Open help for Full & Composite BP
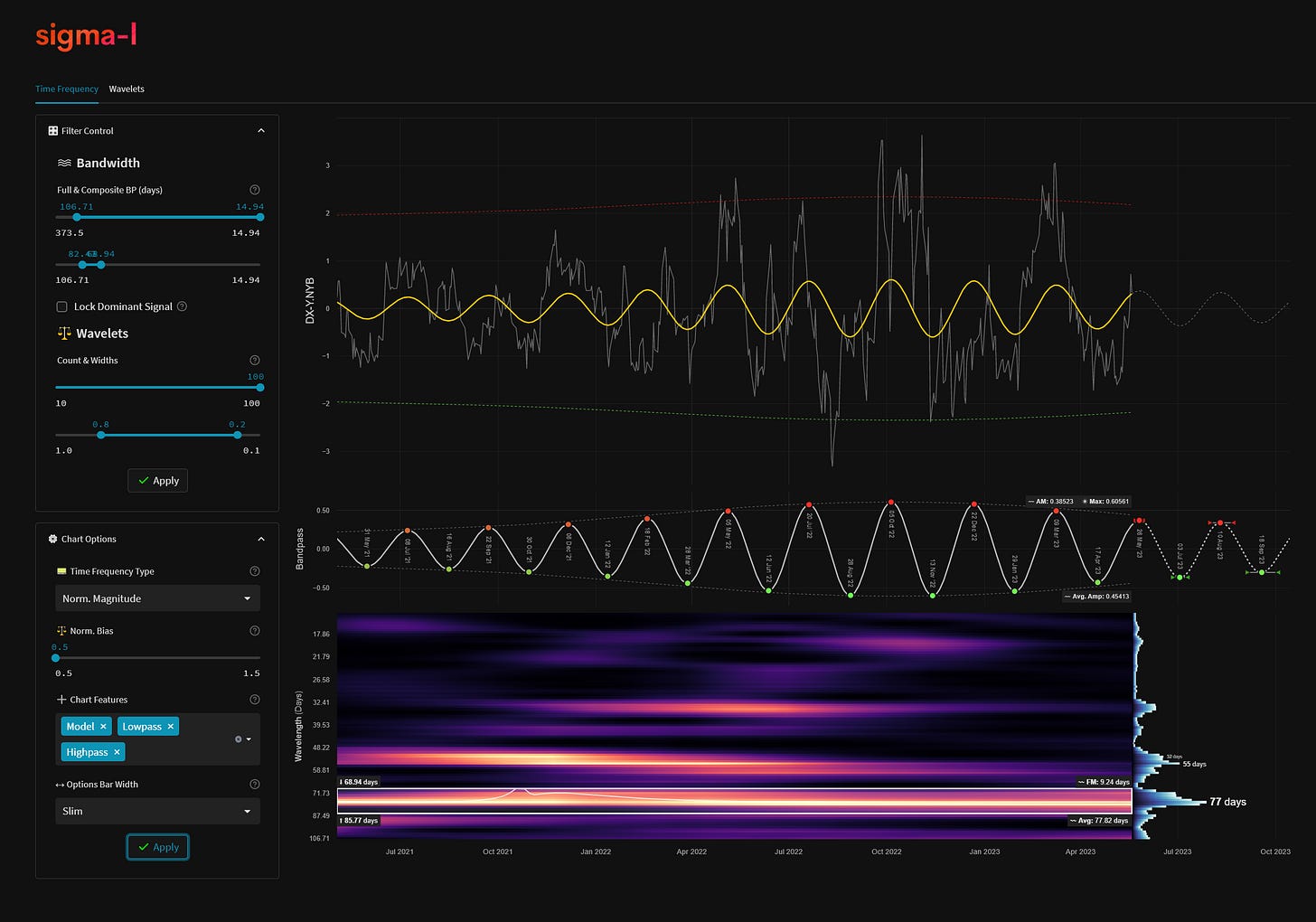The image size is (1316, 922). point(255,190)
